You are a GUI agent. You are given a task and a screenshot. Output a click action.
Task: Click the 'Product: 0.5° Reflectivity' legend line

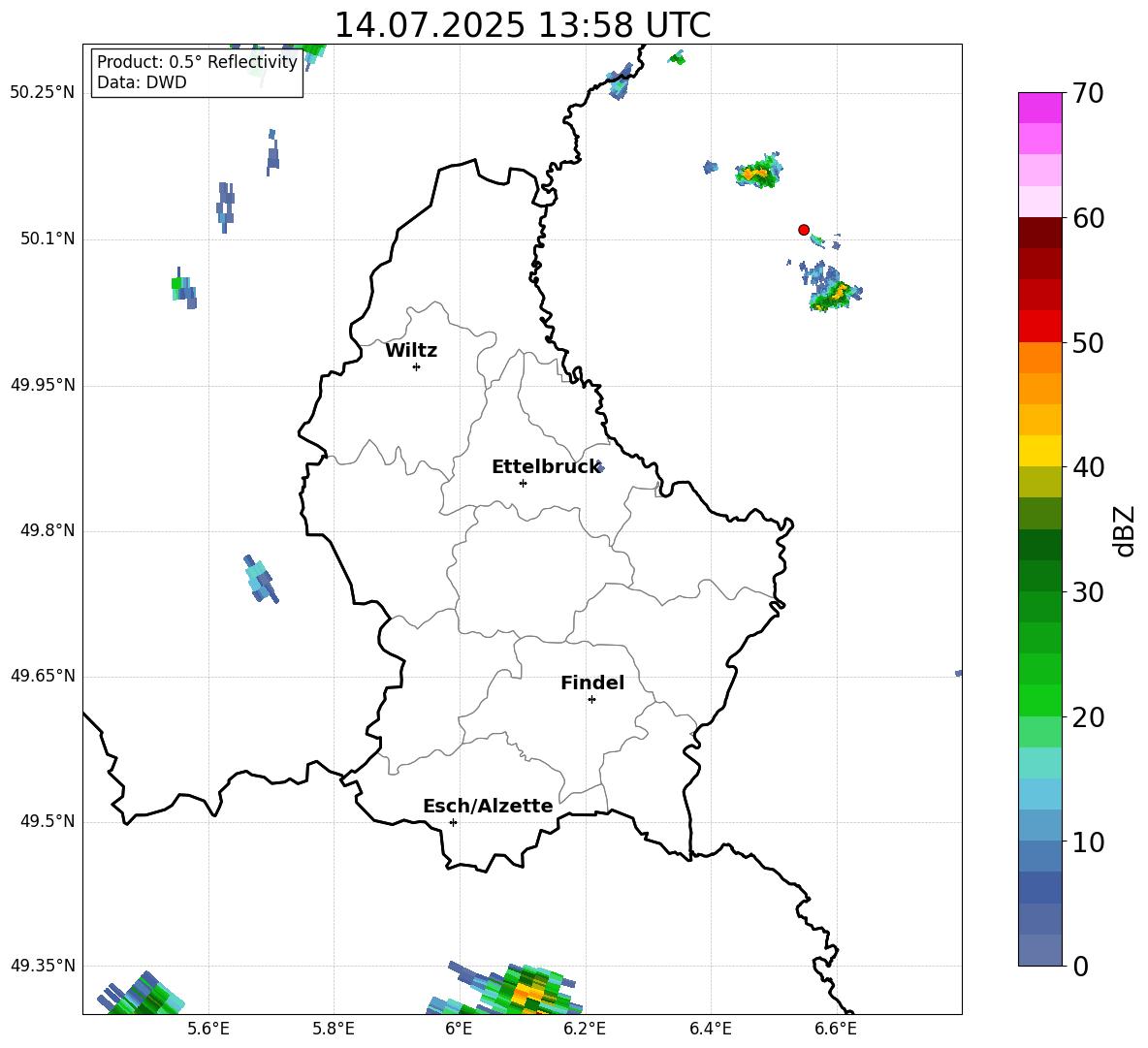coord(197,61)
